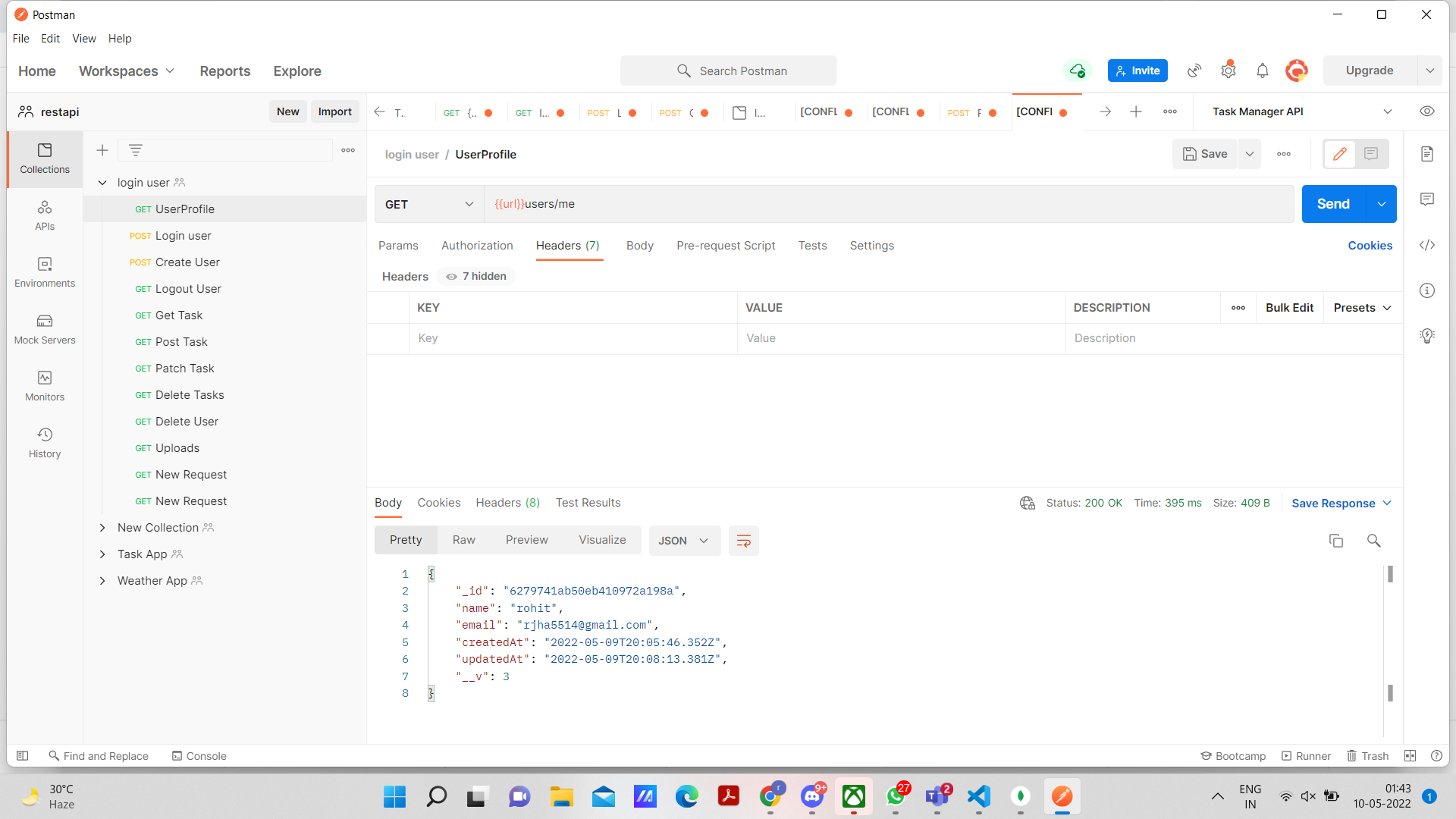Viewport: 1456px width, 819px height.
Task: Open the Mock Servers sidebar panel
Action: tap(45, 329)
